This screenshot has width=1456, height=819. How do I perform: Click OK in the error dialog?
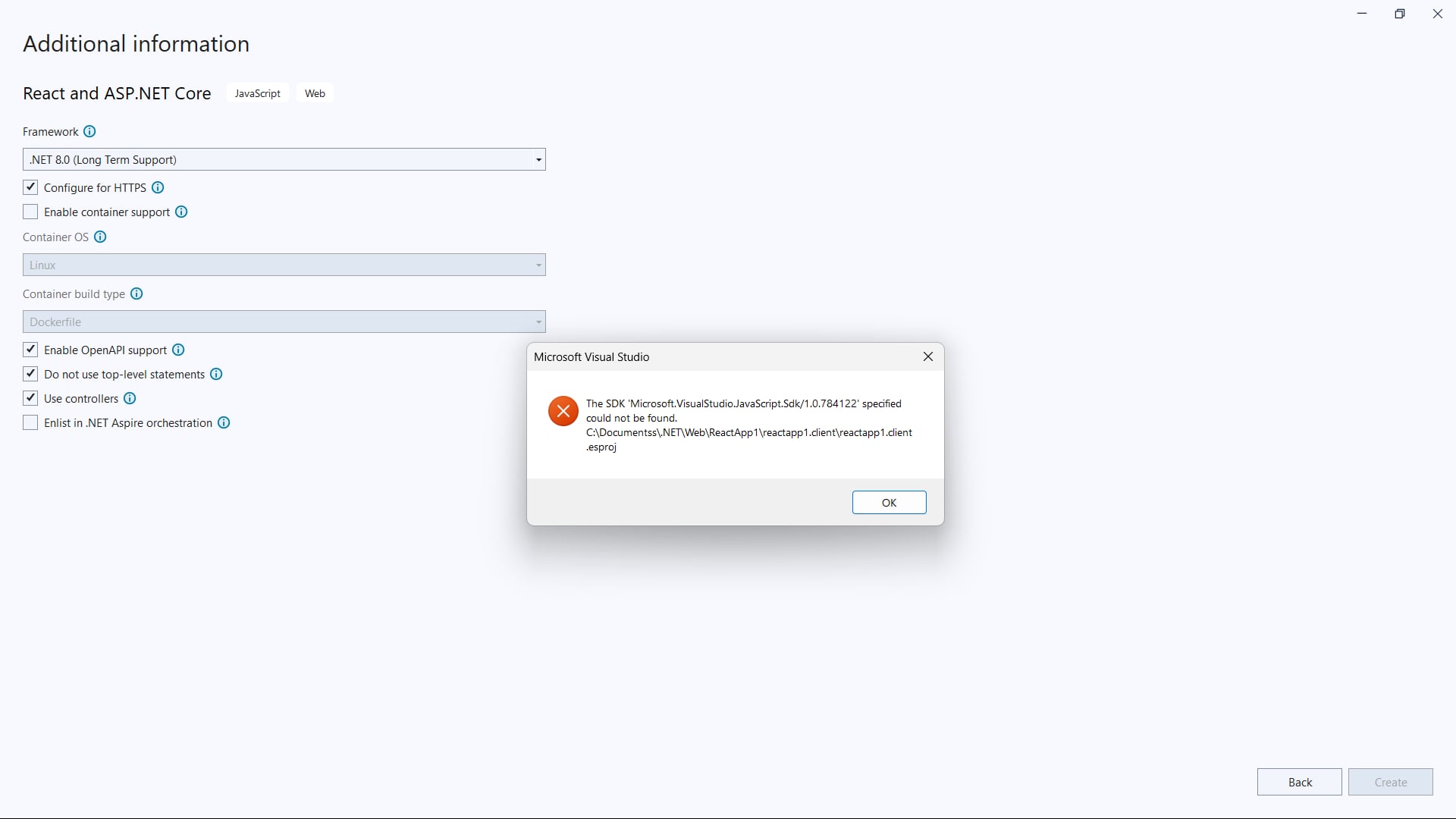[889, 503]
